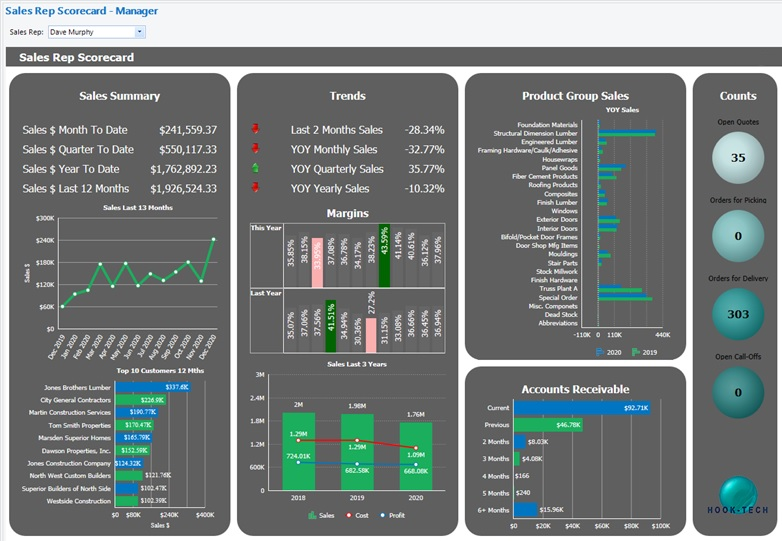The height and width of the screenshot is (541, 782).
Task: Click the Current $92.71K receivable bar
Action: point(582,408)
